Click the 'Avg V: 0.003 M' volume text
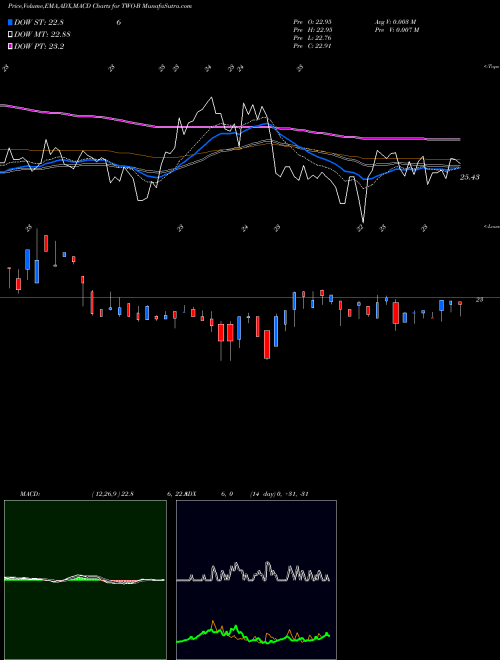500x660 pixels. pyautogui.click(x=396, y=21)
